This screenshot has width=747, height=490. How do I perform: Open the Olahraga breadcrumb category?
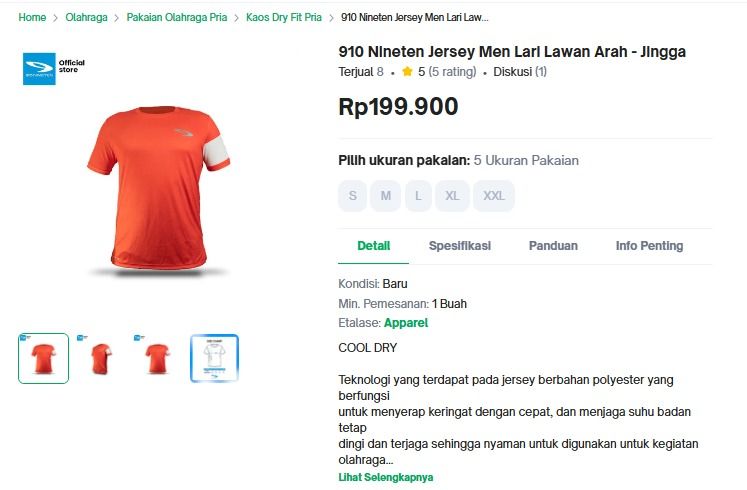(x=86, y=18)
